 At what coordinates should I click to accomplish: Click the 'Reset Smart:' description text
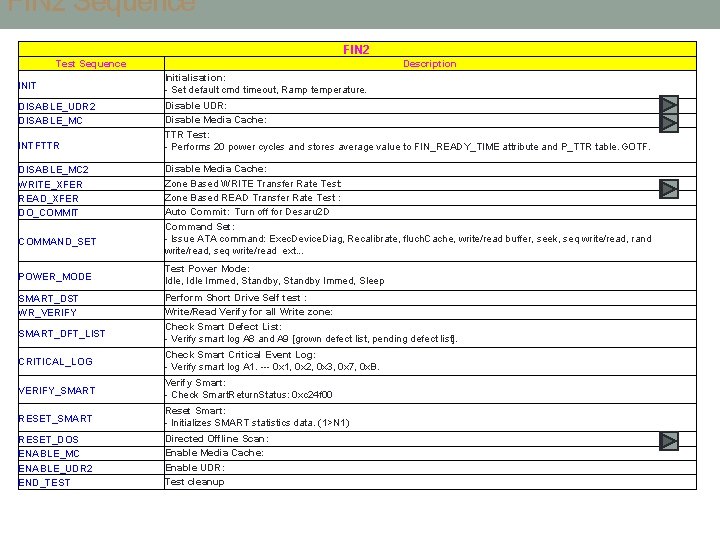click(196, 411)
